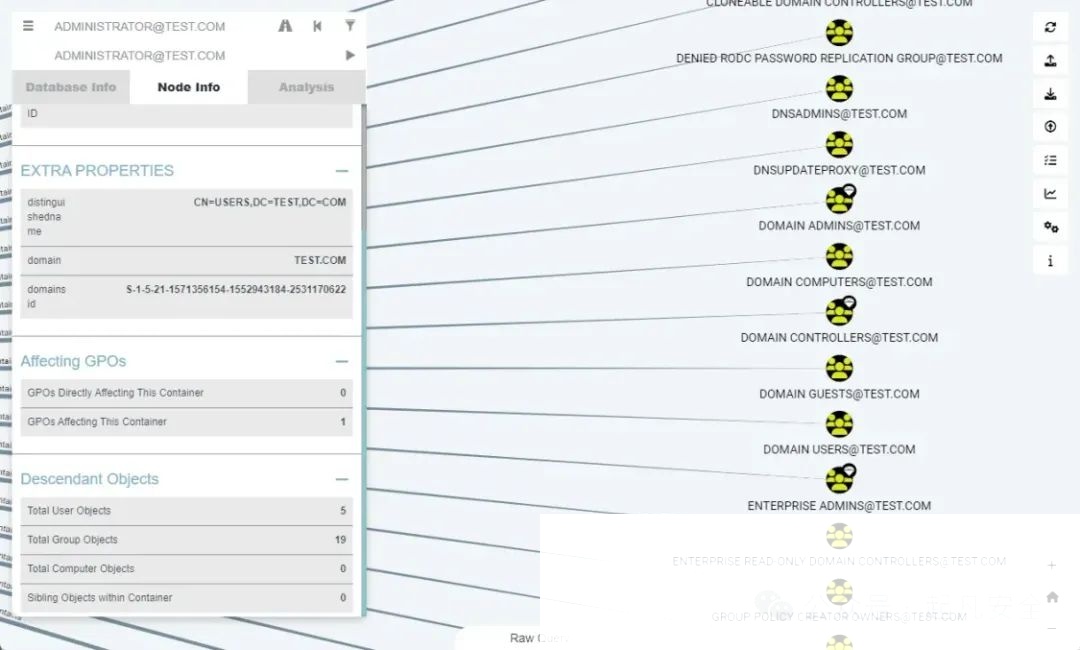This screenshot has height=650, width=1080.
Task: Click the export graph icon
Action: coord(1050,61)
